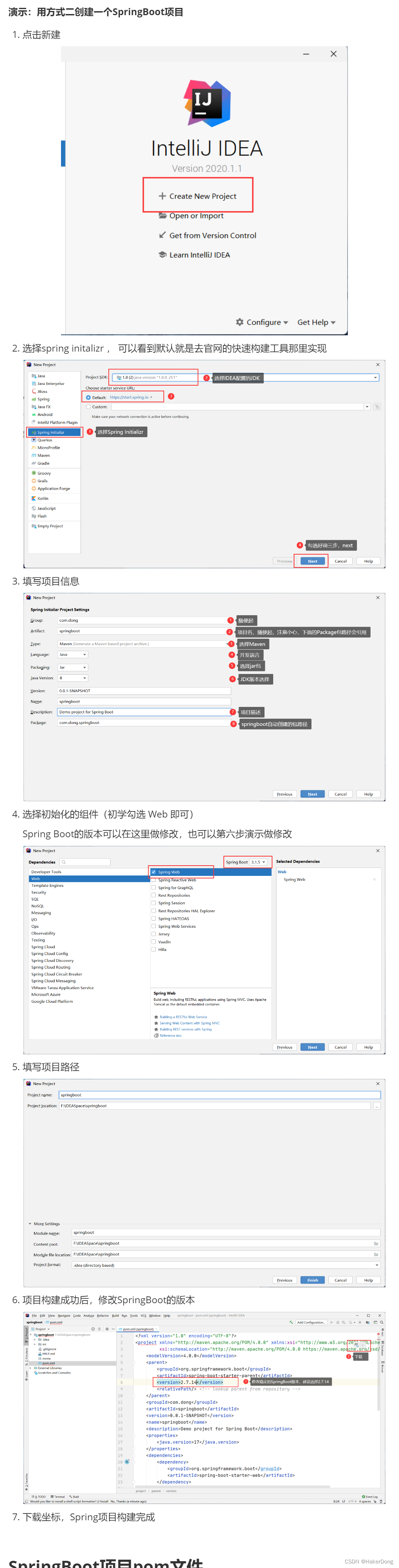Check the Spring Session checkbox

[x=153, y=903]
